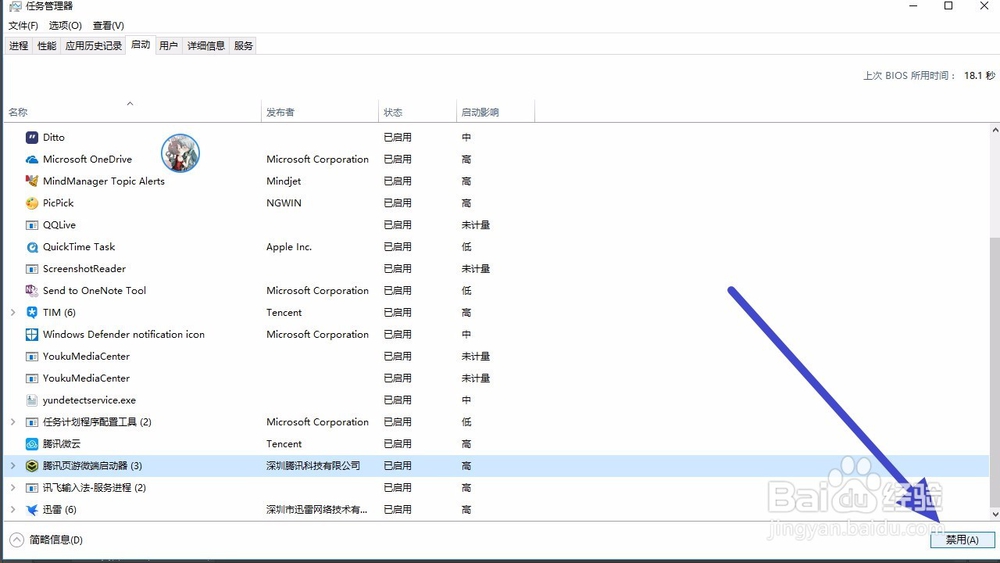This screenshot has height=563, width=1000.
Task: Switch to the 性能 tab
Action: [47, 46]
